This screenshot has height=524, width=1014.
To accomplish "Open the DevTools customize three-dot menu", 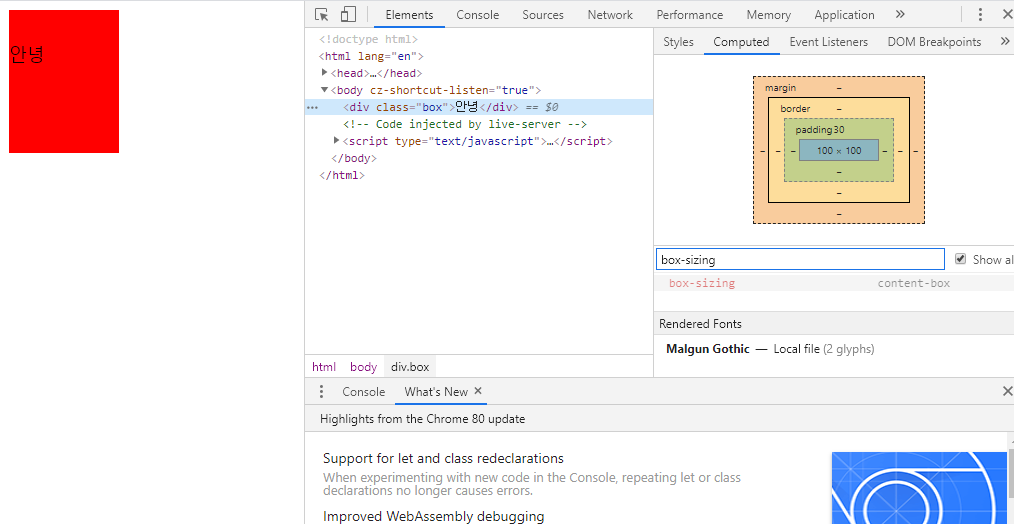I will tap(980, 14).
